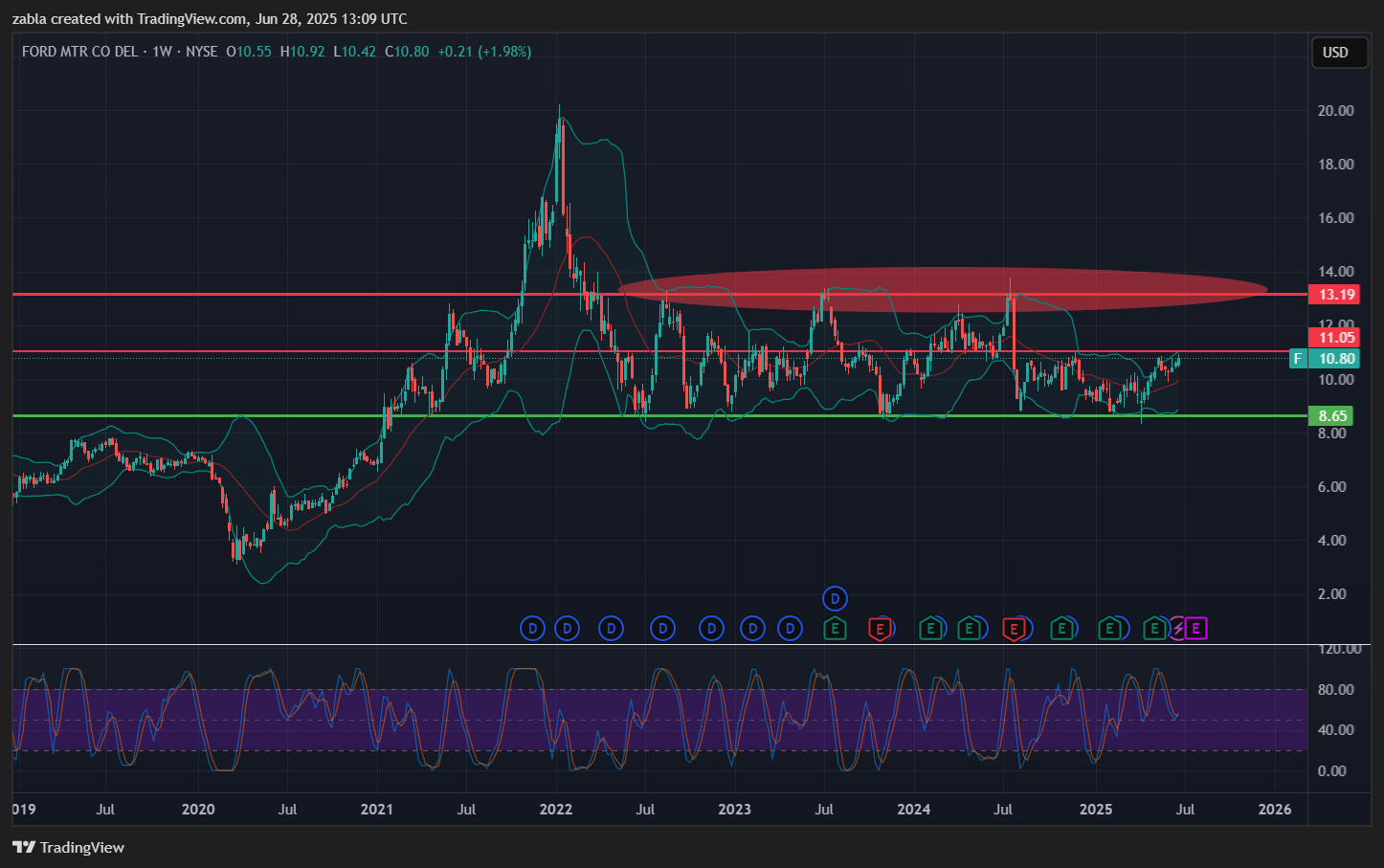
Task: Click the L10.42 low value
Action: point(355,52)
